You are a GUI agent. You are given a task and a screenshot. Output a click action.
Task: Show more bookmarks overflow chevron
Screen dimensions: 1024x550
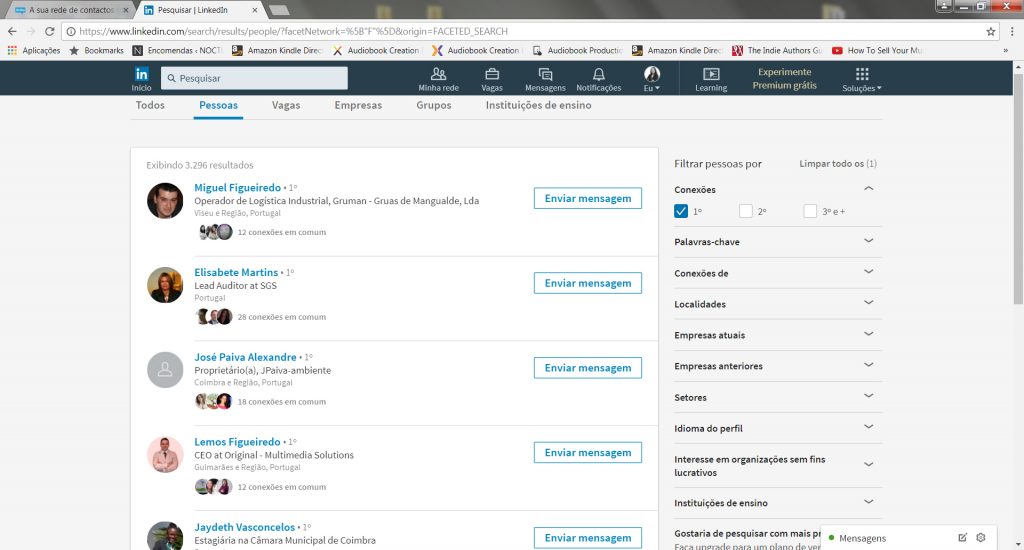(1006, 50)
